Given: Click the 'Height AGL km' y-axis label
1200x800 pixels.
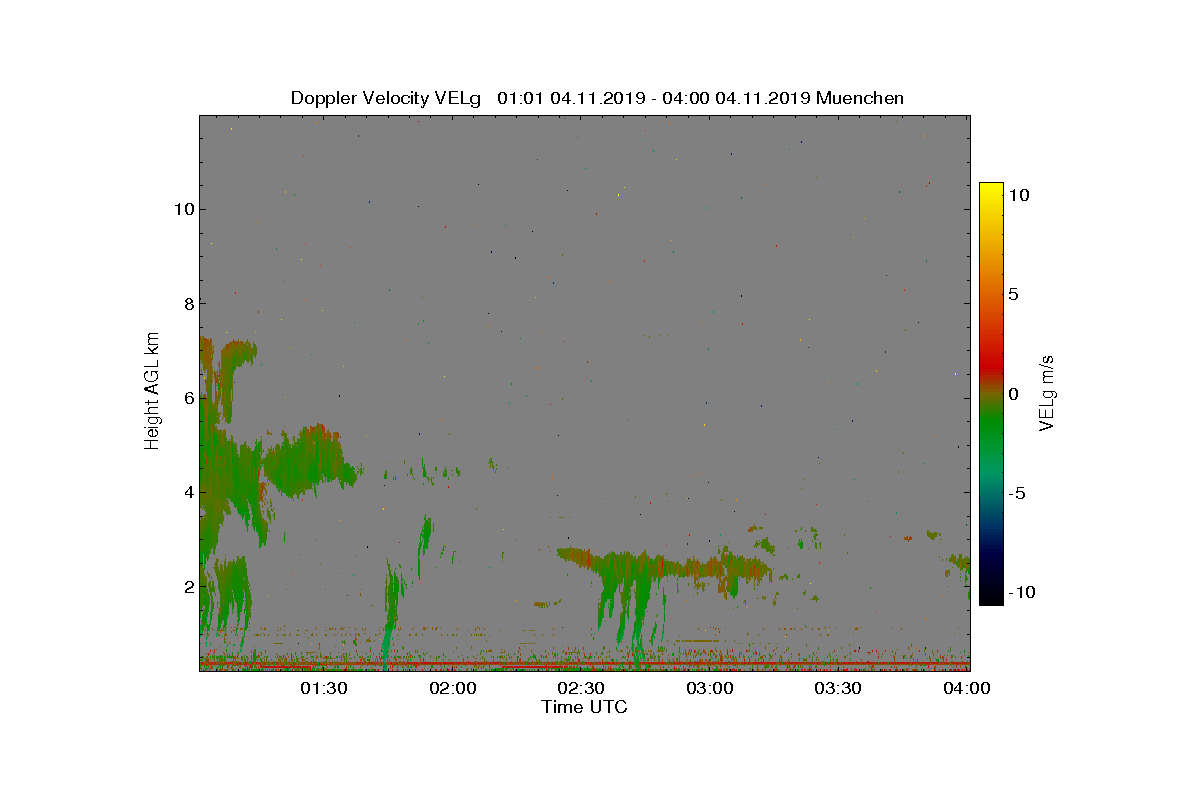Looking at the screenshot, I should 152,391.
